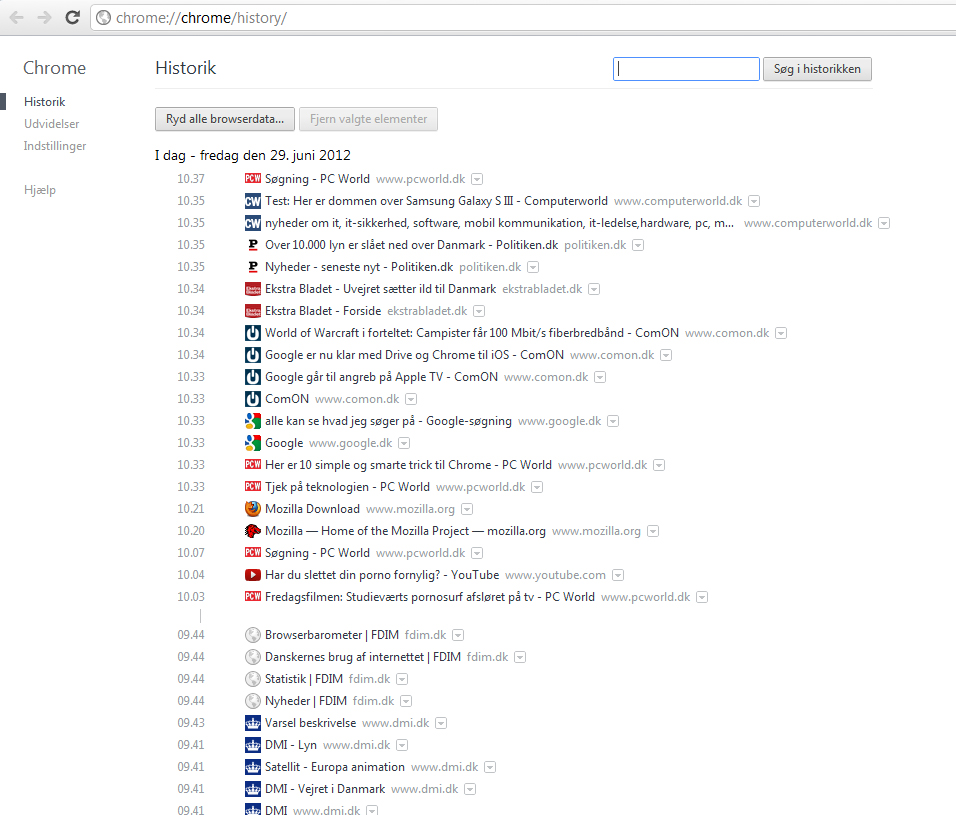Click Computerworld icon next to Samsung Galaxy test
The width and height of the screenshot is (956, 815).
tap(252, 201)
